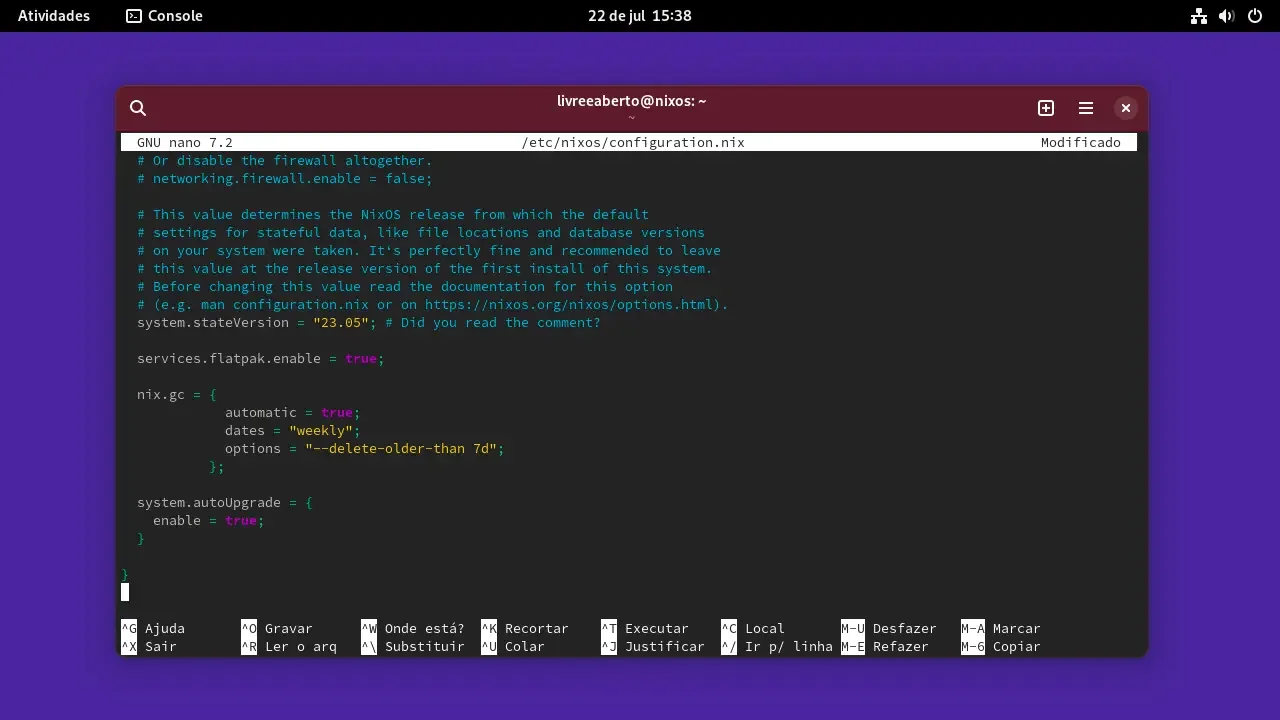Click the ^C Local shortcut

point(753,629)
